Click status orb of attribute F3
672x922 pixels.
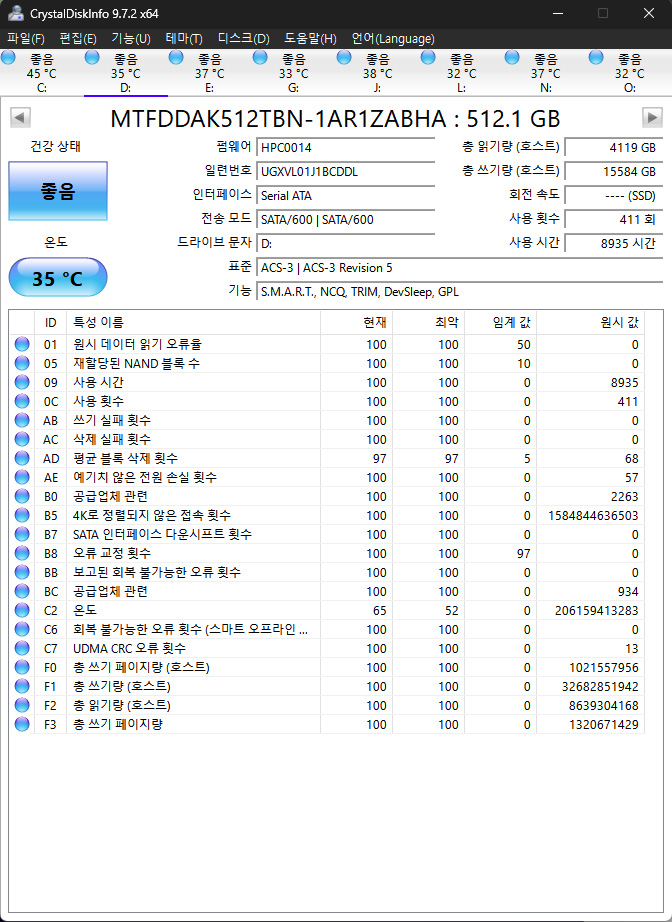pyautogui.click(x=22, y=724)
